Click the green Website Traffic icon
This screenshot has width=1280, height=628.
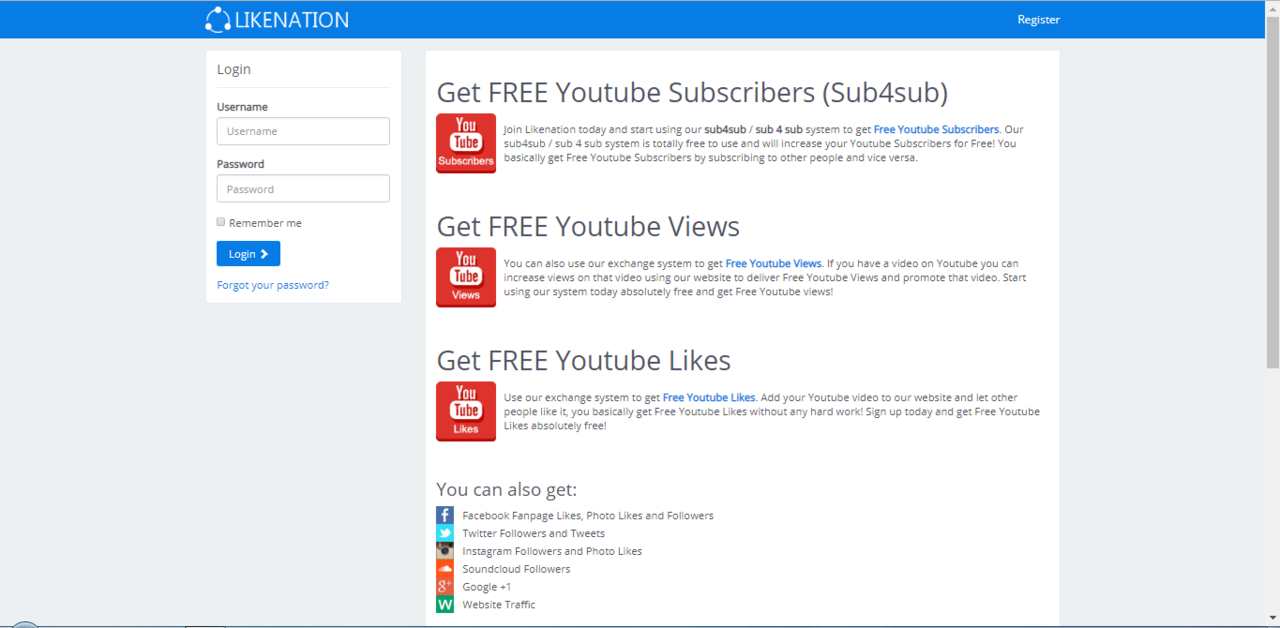pos(445,605)
